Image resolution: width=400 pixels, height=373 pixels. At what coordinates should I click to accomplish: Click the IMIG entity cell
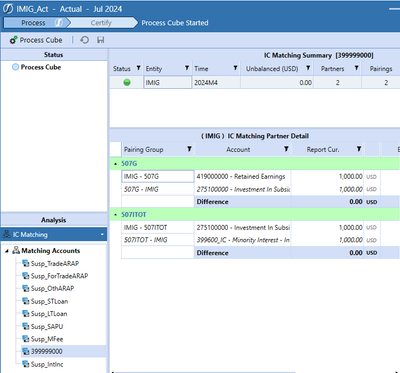167,82
